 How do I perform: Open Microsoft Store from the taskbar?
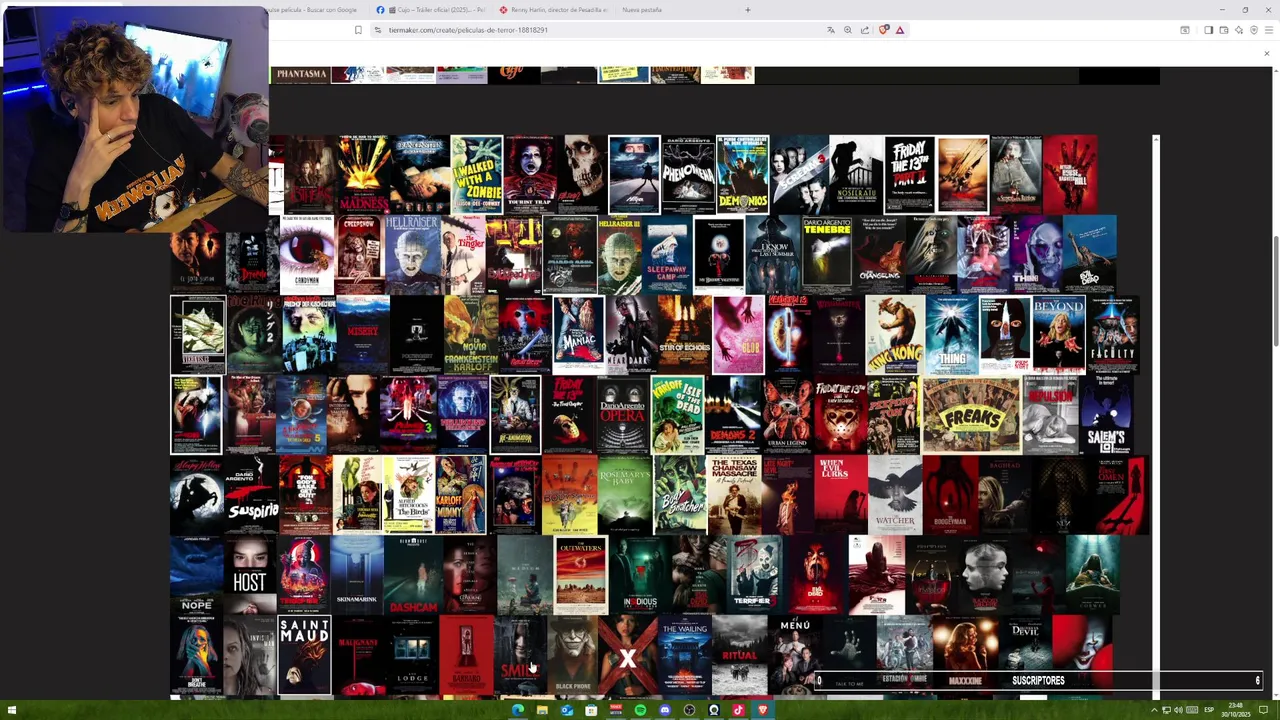591,710
